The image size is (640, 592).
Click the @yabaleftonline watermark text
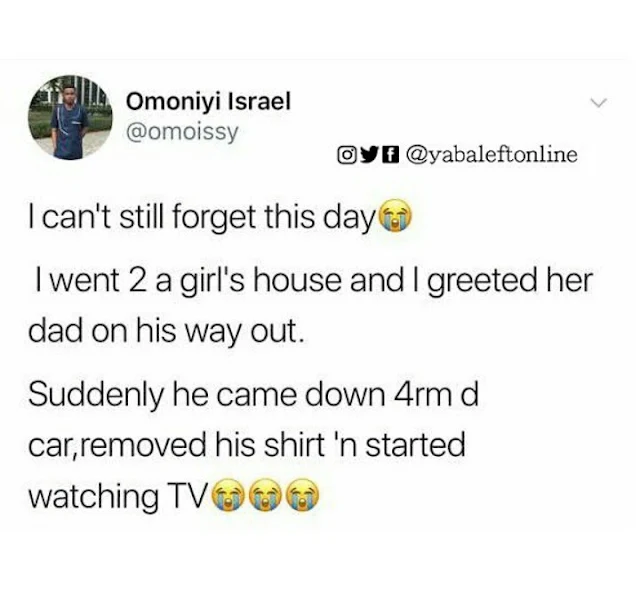pyautogui.click(x=490, y=155)
